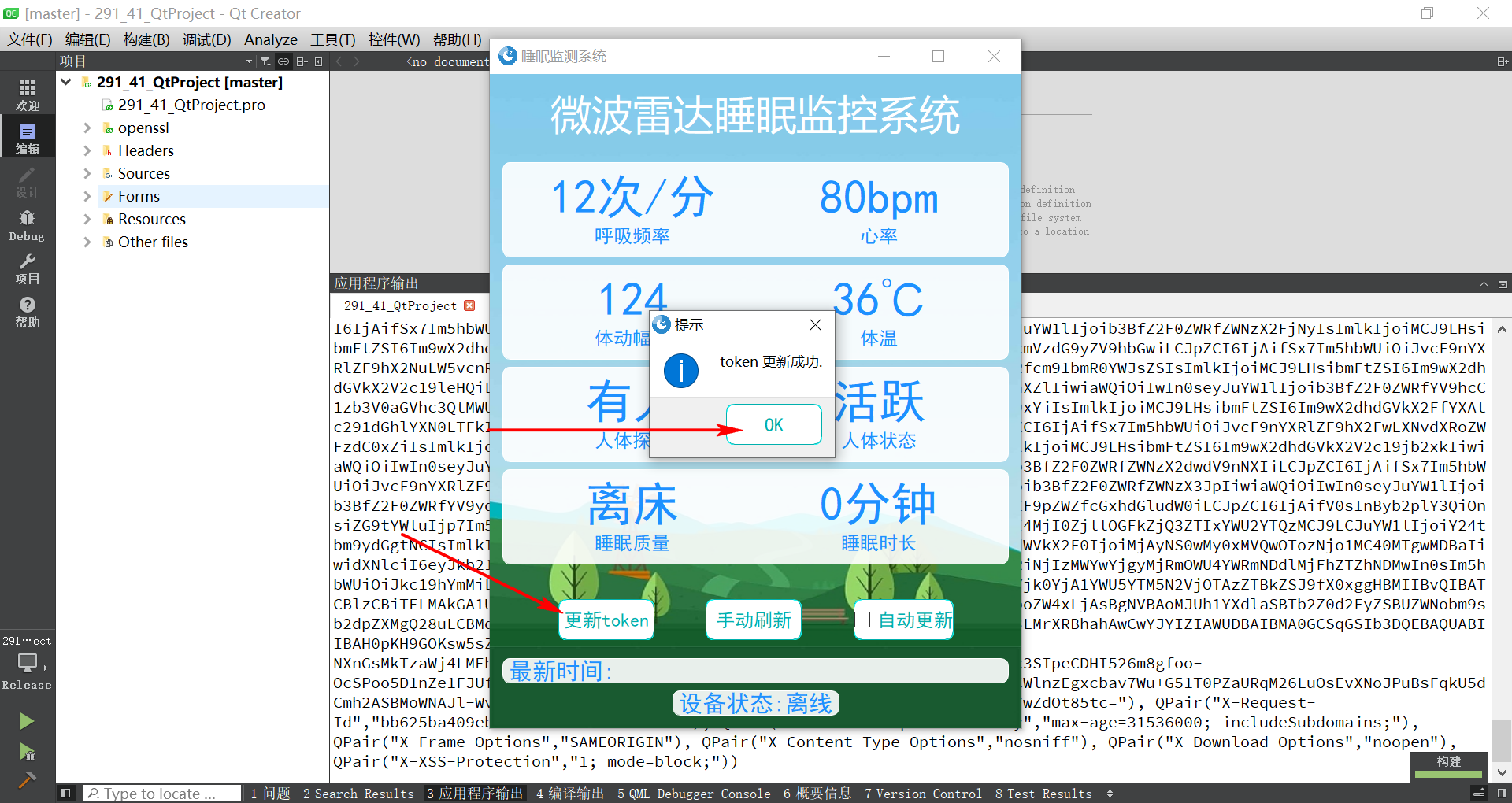The image size is (1512, 803).
Task: Open the 6 概要信息 pane
Action: [x=817, y=794]
